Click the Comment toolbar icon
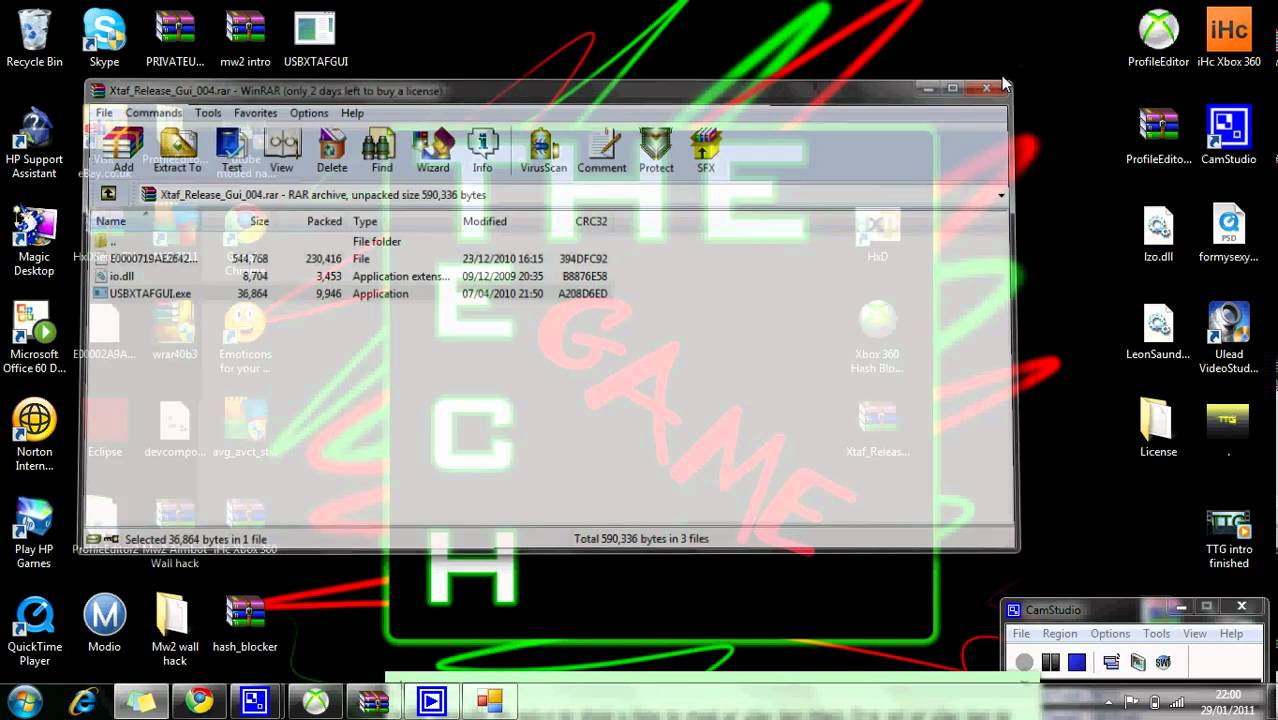The image size is (1278, 720). 602,151
